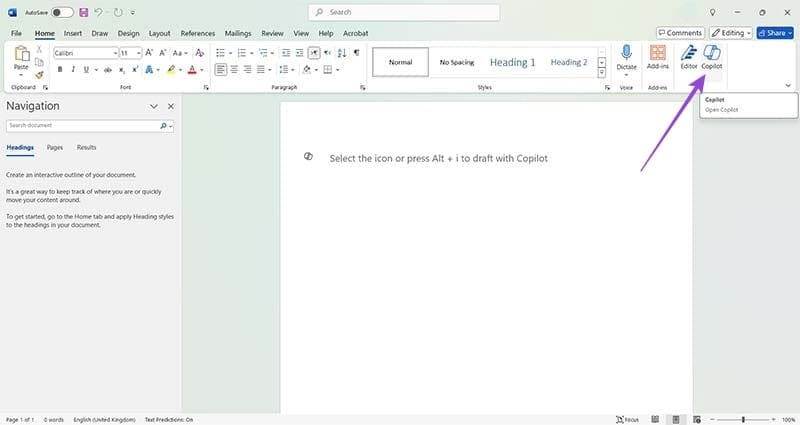
Task: Cut selection with scissors icon
Action: 39,50
